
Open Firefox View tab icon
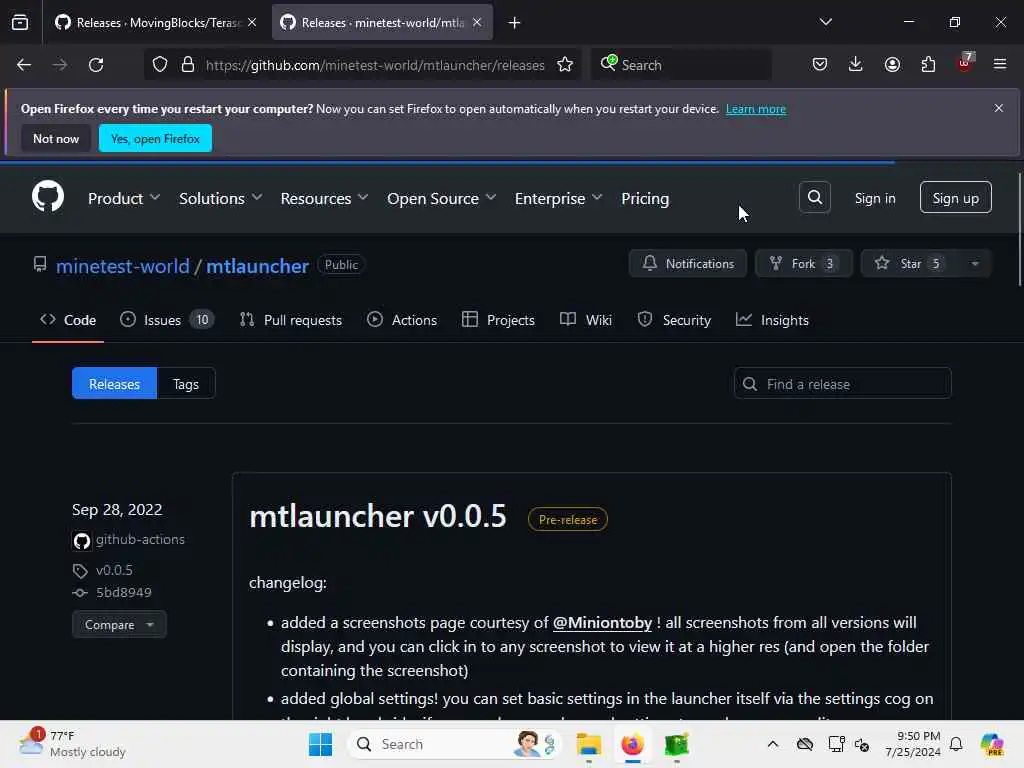(x=20, y=22)
